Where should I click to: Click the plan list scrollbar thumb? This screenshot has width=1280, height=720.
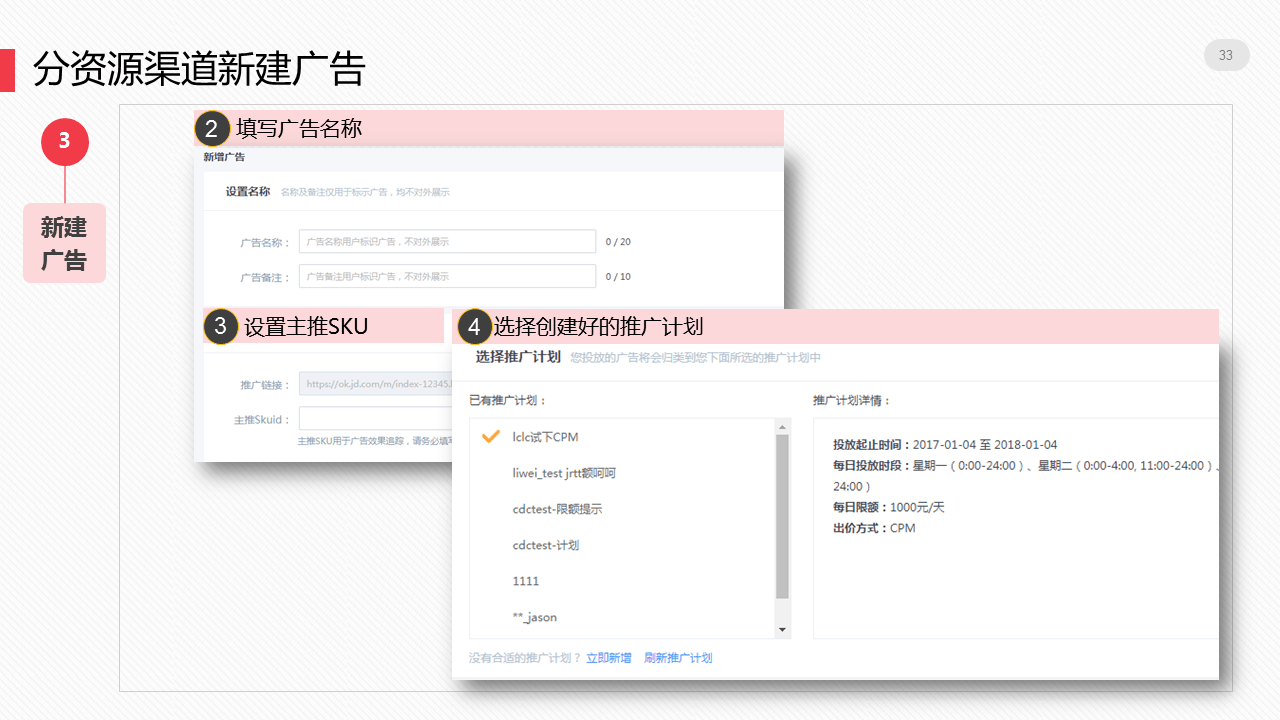click(x=782, y=516)
